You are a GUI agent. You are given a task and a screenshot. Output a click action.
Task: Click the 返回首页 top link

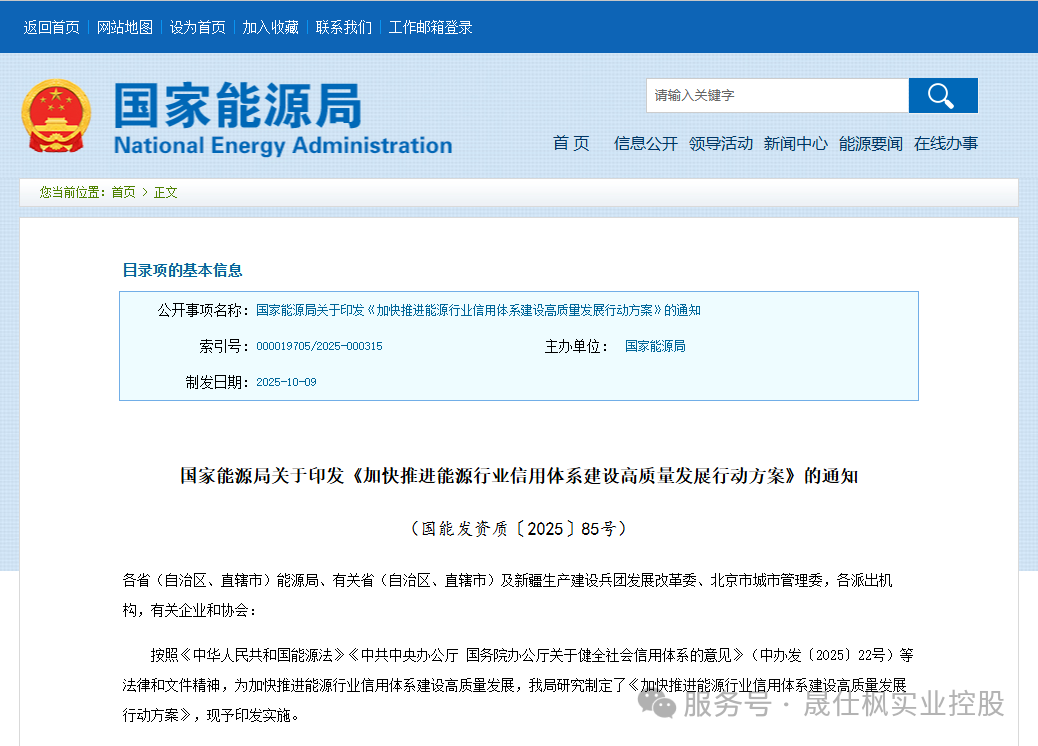click(x=52, y=28)
